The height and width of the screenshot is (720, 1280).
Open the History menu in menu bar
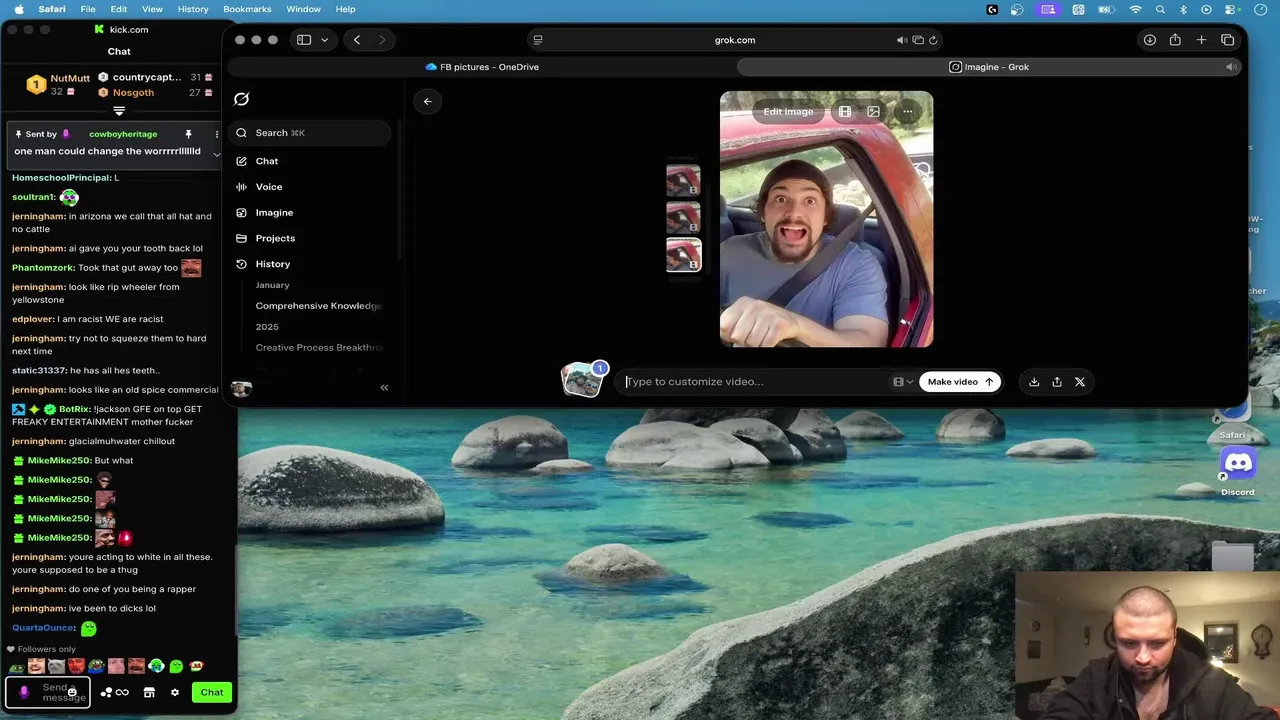coord(193,9)
